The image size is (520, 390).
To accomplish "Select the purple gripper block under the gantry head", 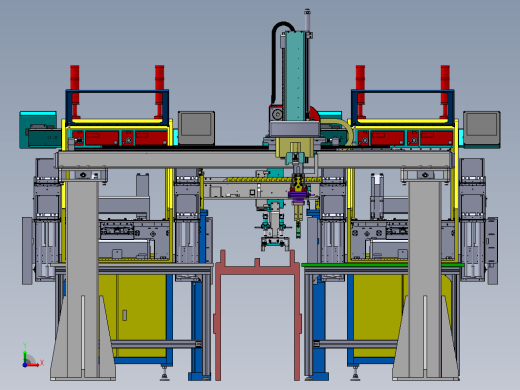I will (299, 196).
